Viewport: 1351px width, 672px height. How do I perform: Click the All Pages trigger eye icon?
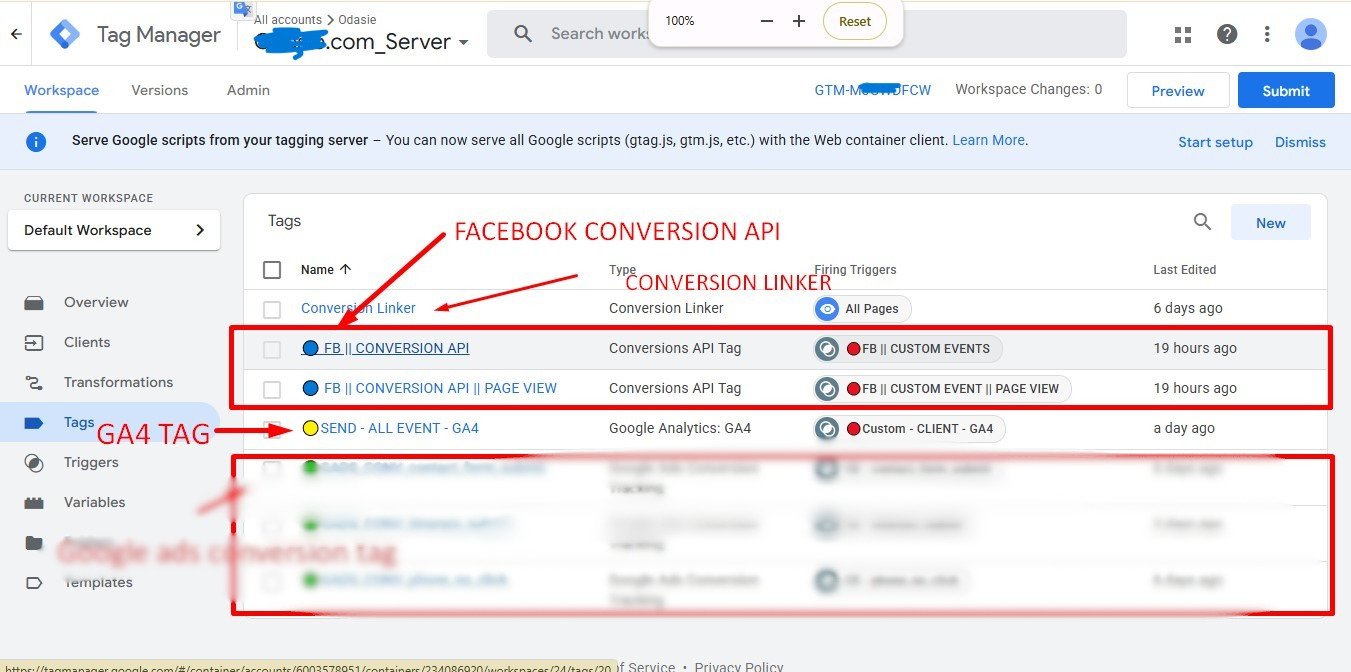(827, 308)
